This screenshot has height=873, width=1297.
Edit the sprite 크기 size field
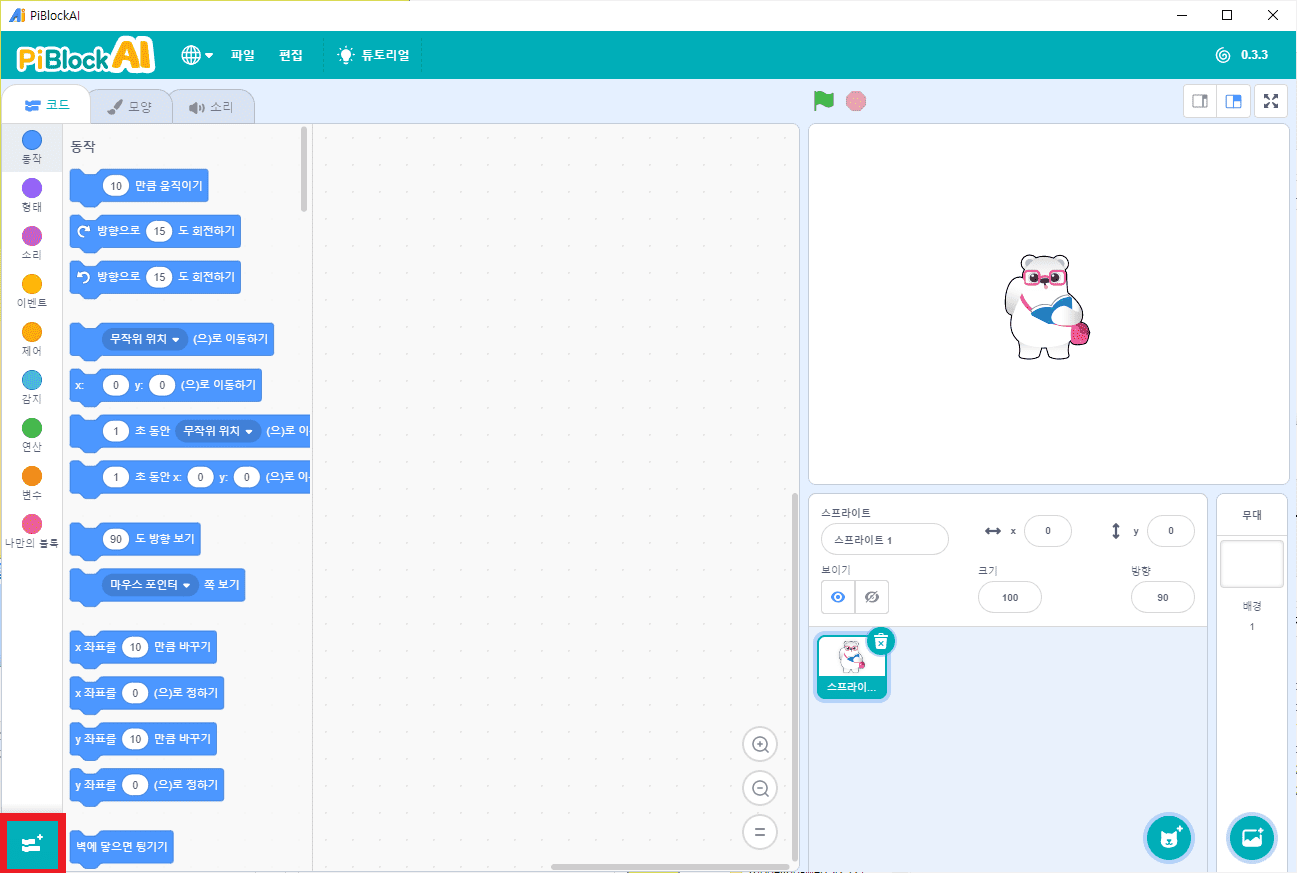tap(1010, 597)
